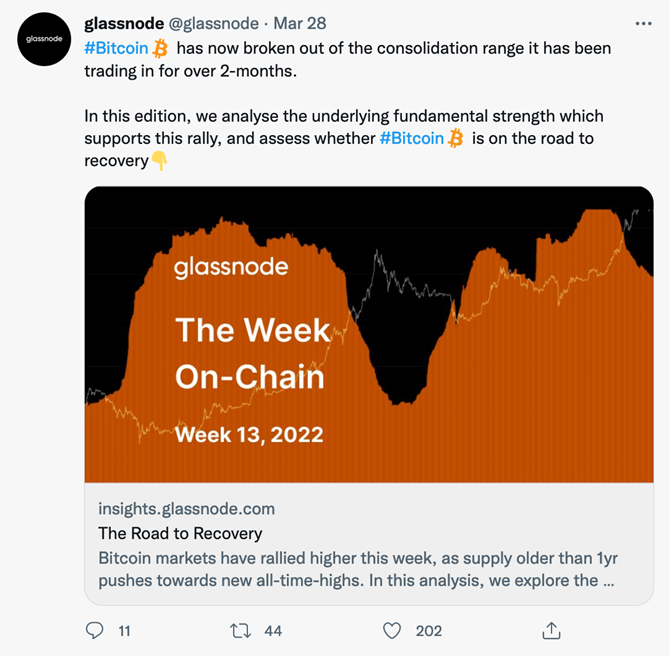Click the article description about Bitcoin markets

(358, 569)
